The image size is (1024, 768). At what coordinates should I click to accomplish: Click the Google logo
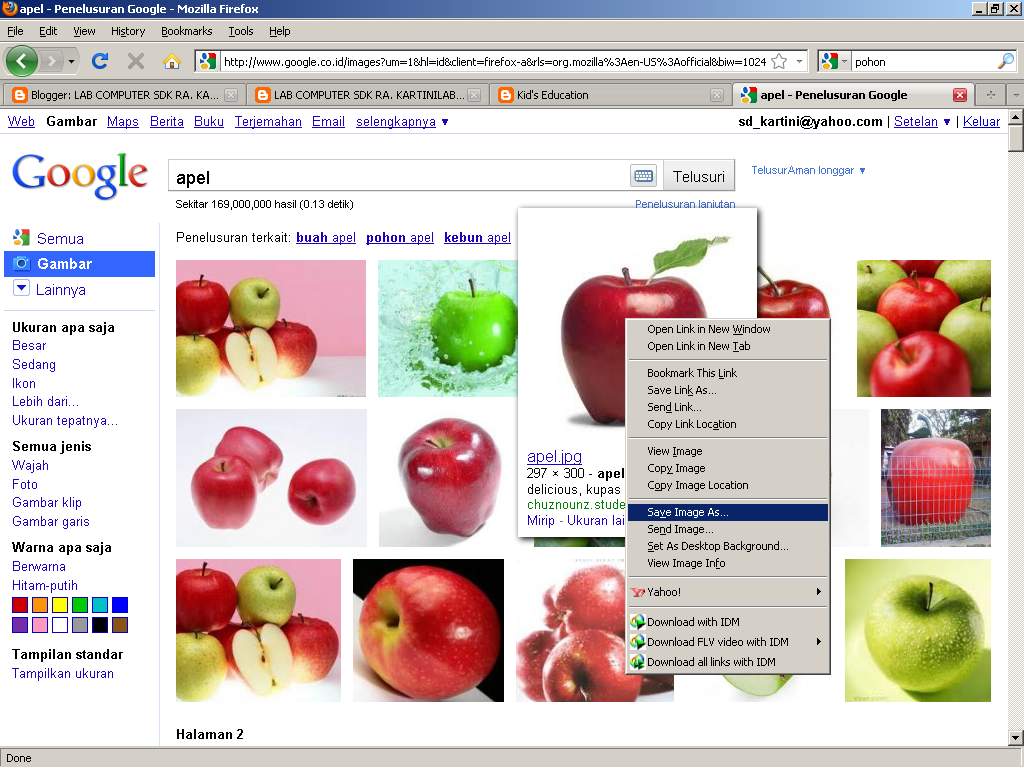click(x=80, y=175)
